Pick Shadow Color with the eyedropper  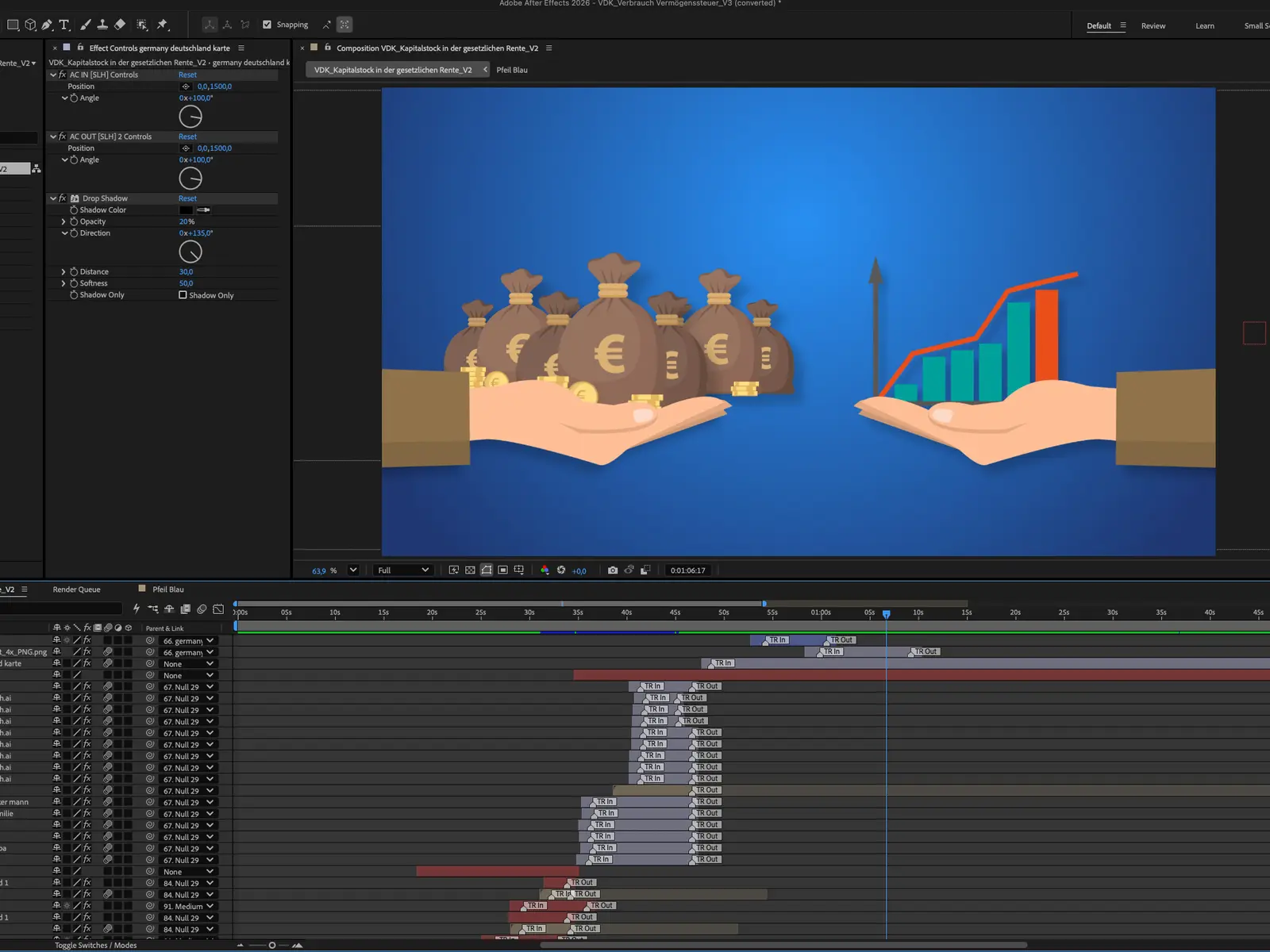pyautogui.click(x=204, y=210)
